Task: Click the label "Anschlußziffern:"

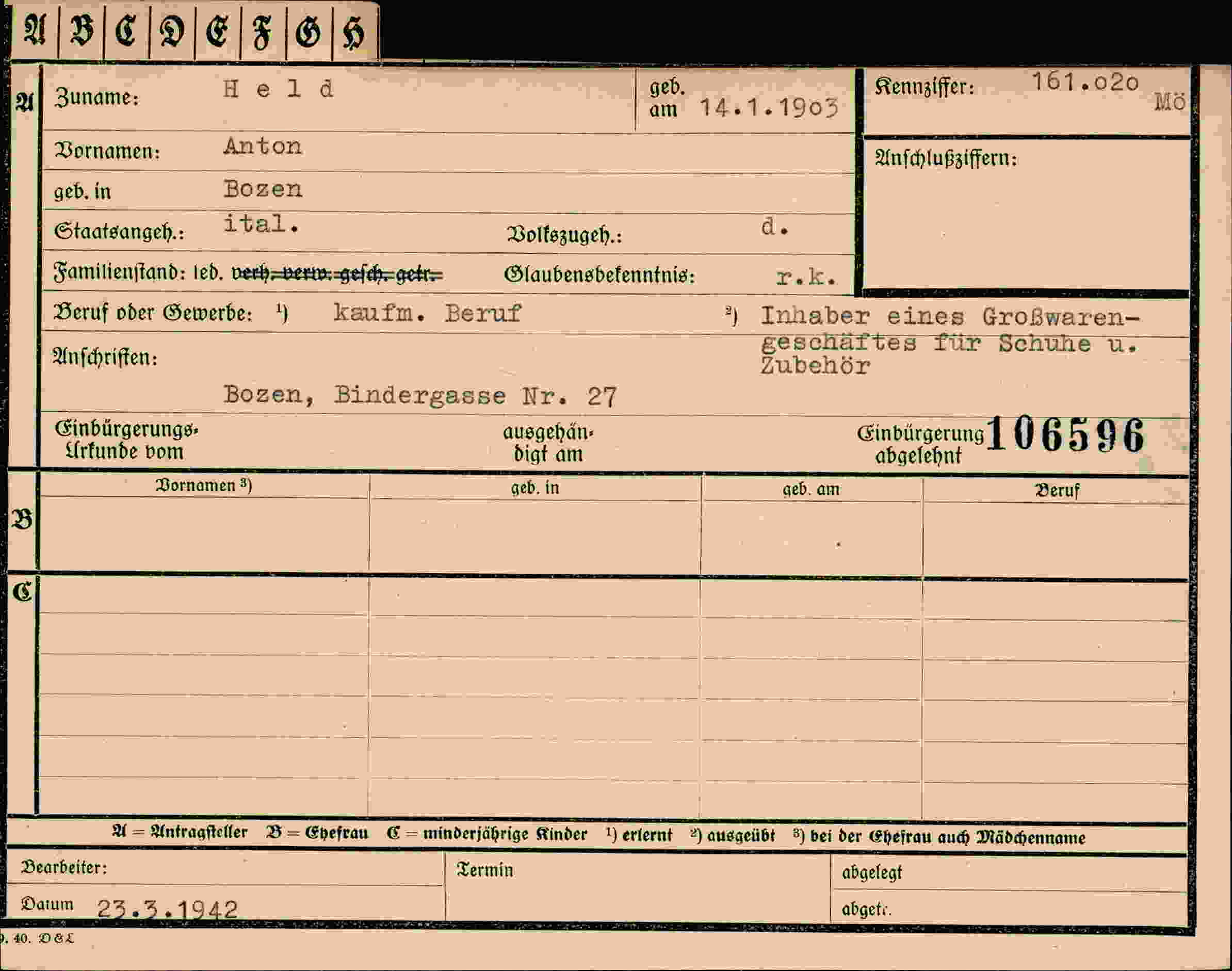Action: pyautogui.click(x=946, y=157)
